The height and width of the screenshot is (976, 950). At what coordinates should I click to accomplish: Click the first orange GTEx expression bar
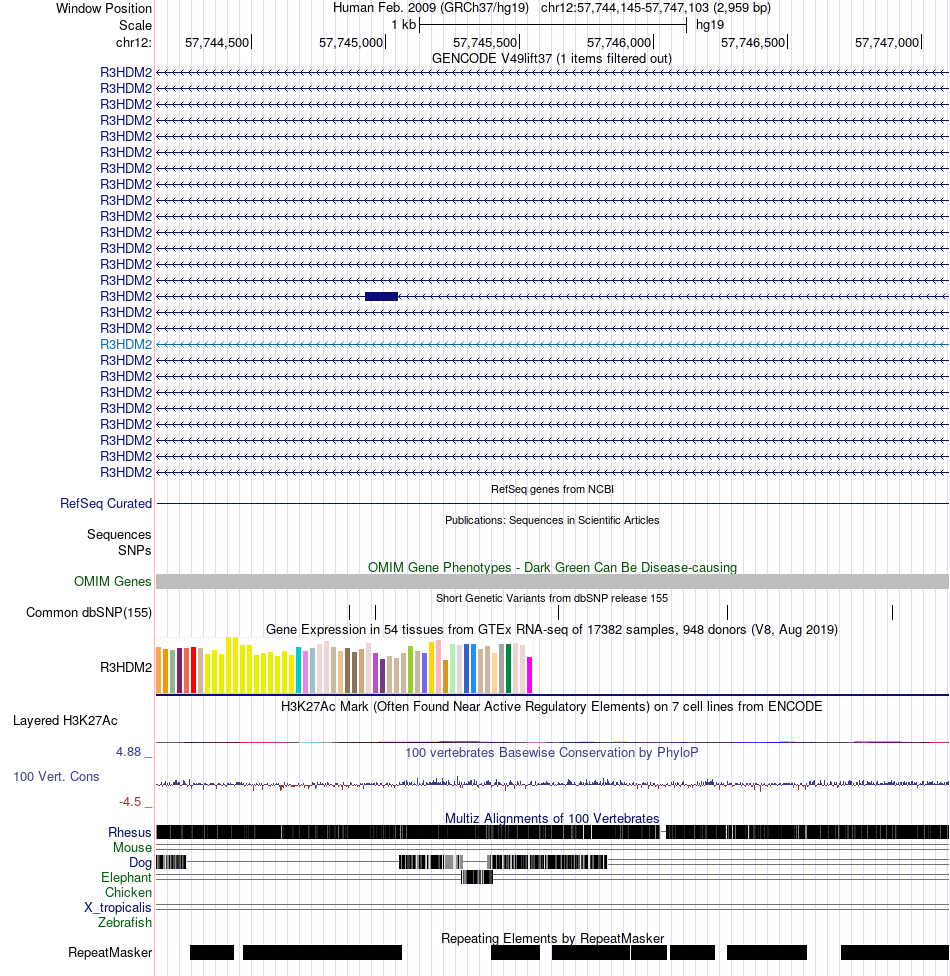point(159,670)
